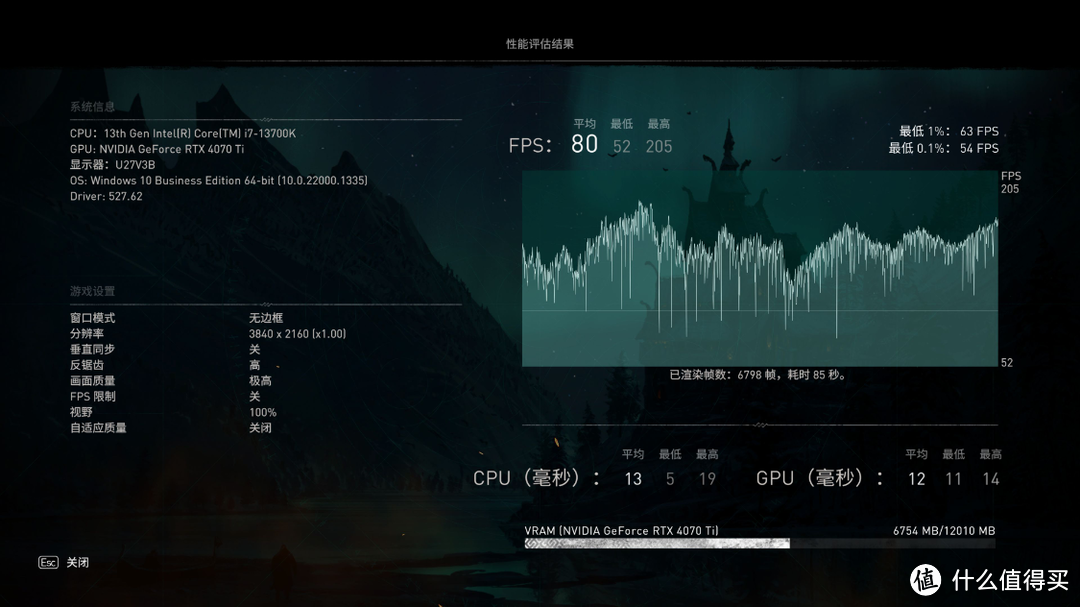
Task: Click the 最低 0.1%: 54 FPS line
Action: pos(943,148)
